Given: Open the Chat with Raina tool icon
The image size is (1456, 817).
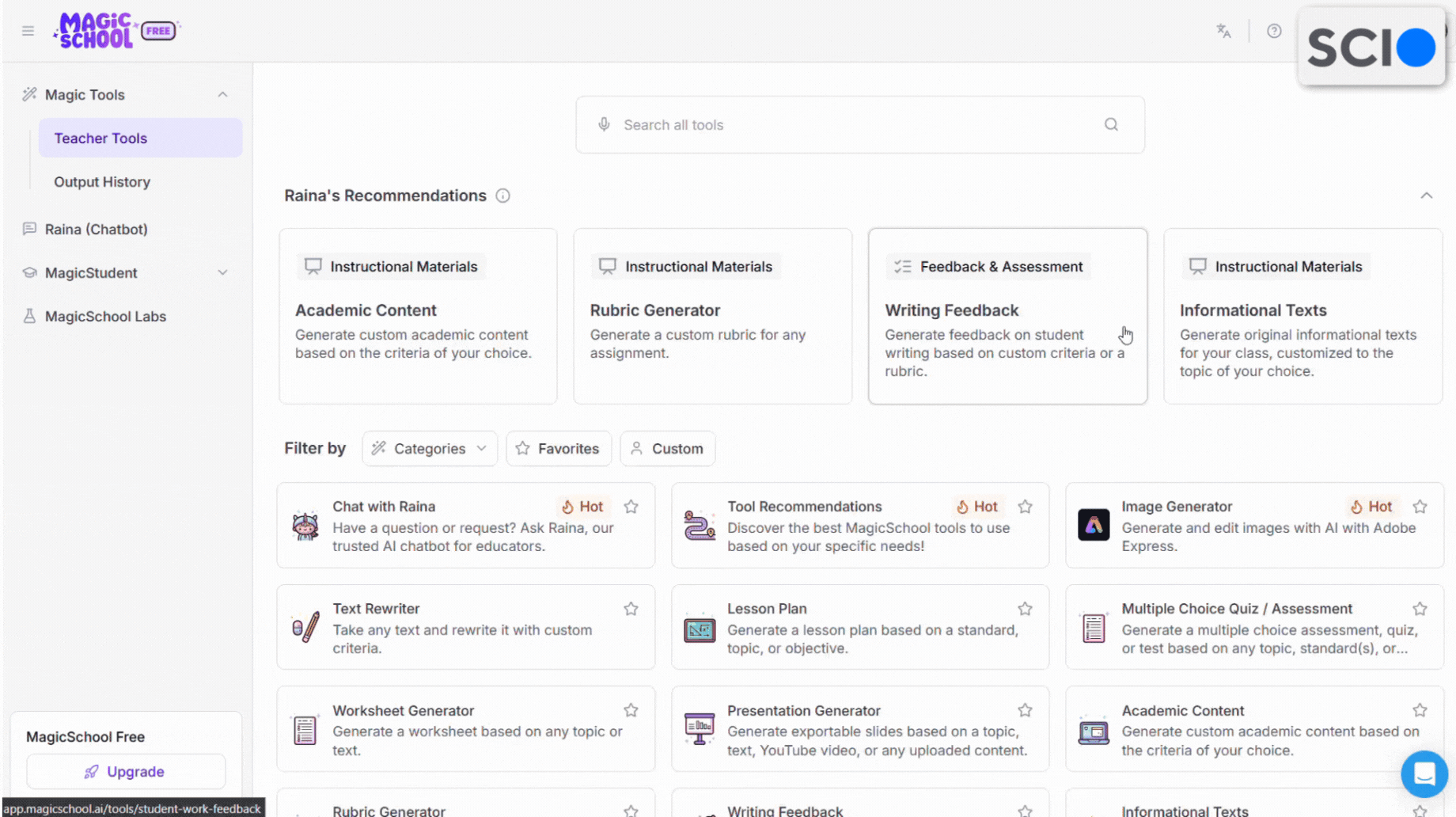Looking at the screenshot, I should 305,526.
